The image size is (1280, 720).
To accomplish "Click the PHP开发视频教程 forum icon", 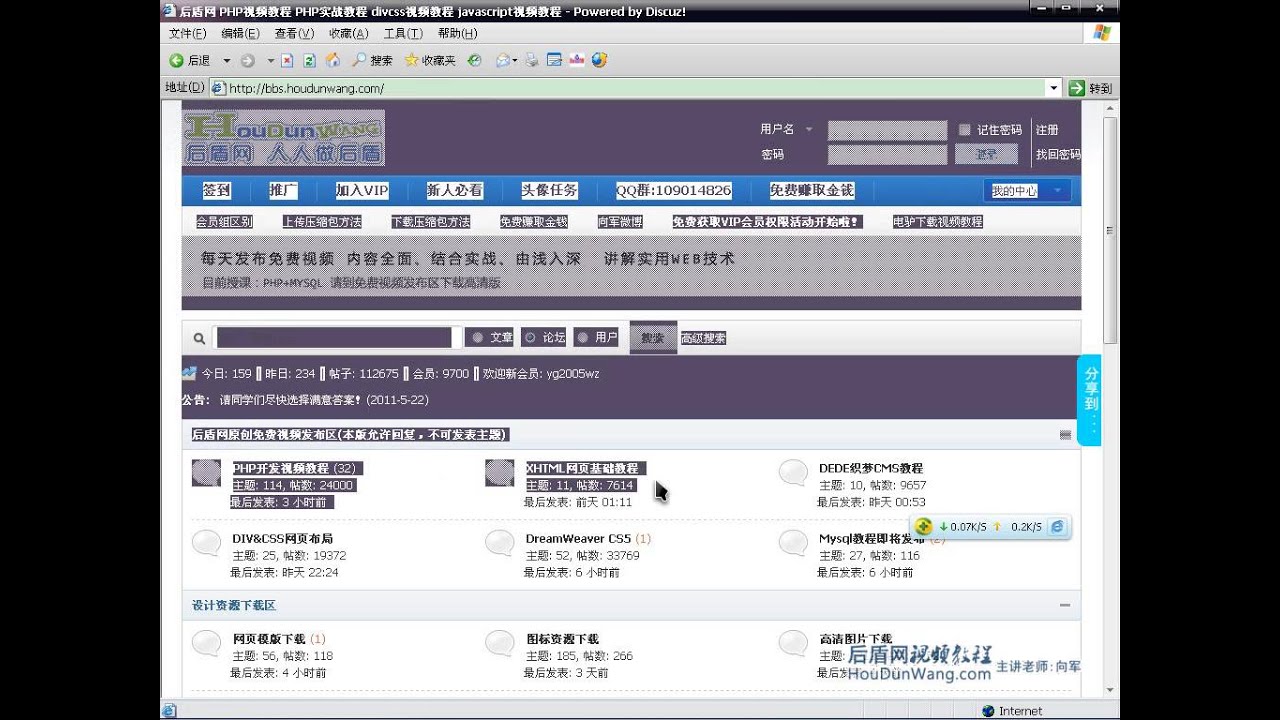I will coord(206,473).
